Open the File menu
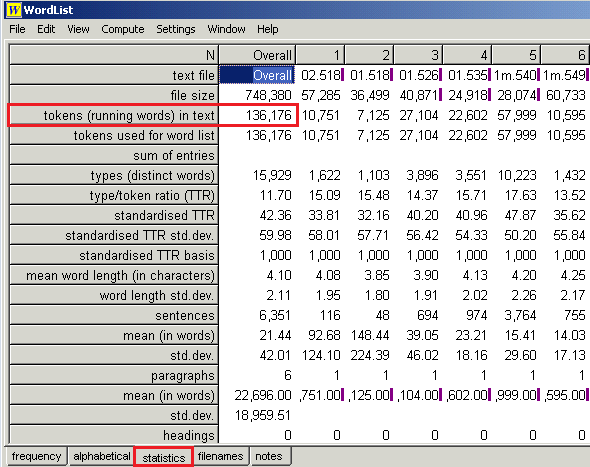The width and height of the screenshot is (590, 467). (17, 29)
